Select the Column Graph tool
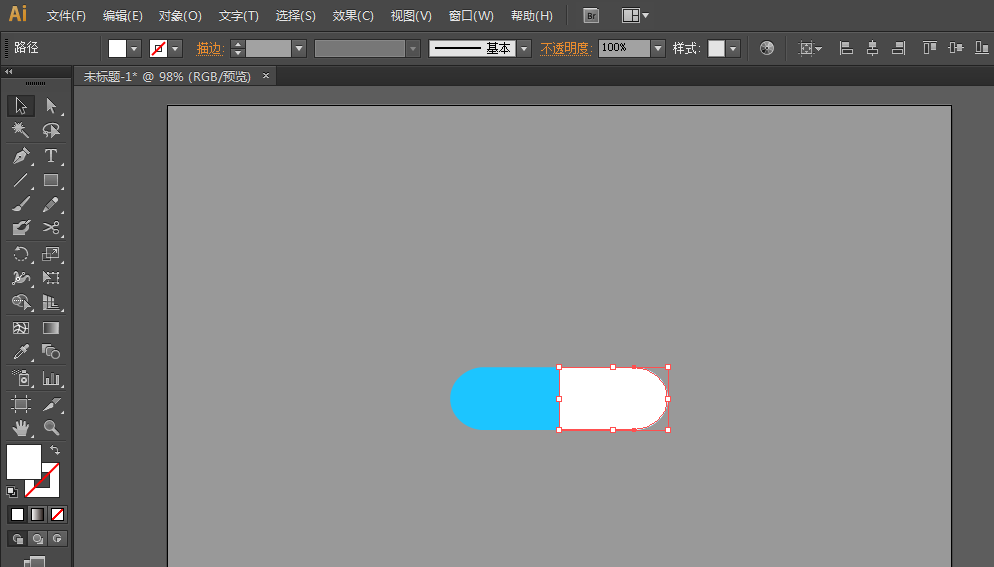This screenshot has height=567, width=994. click(51, 379)
